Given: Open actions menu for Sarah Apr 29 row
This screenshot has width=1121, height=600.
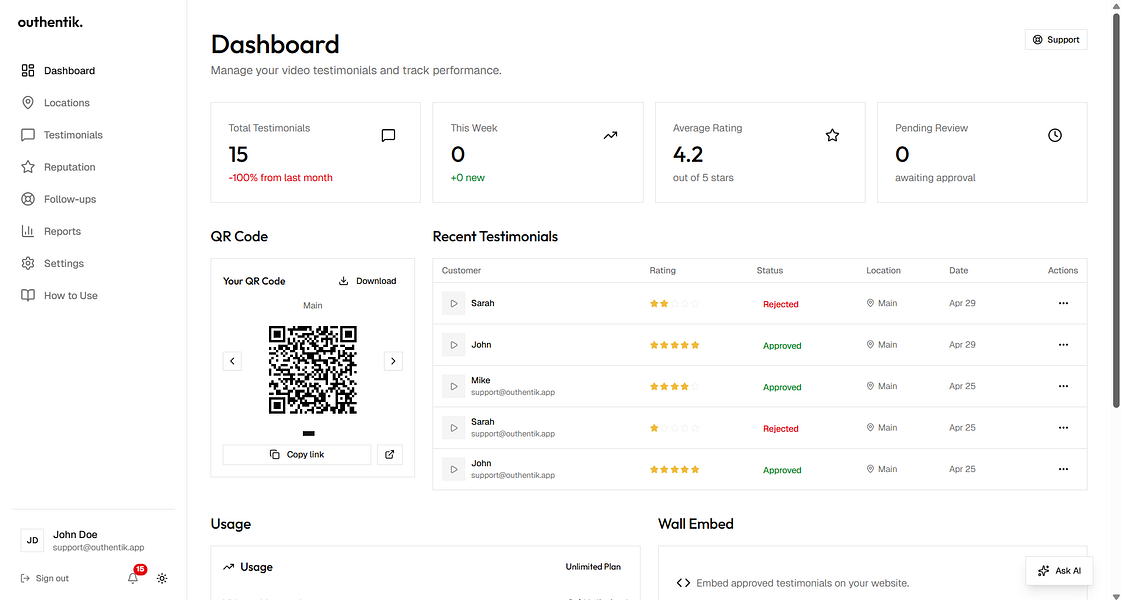Looking at the screenshot, I should click(x=1063, y=303).
